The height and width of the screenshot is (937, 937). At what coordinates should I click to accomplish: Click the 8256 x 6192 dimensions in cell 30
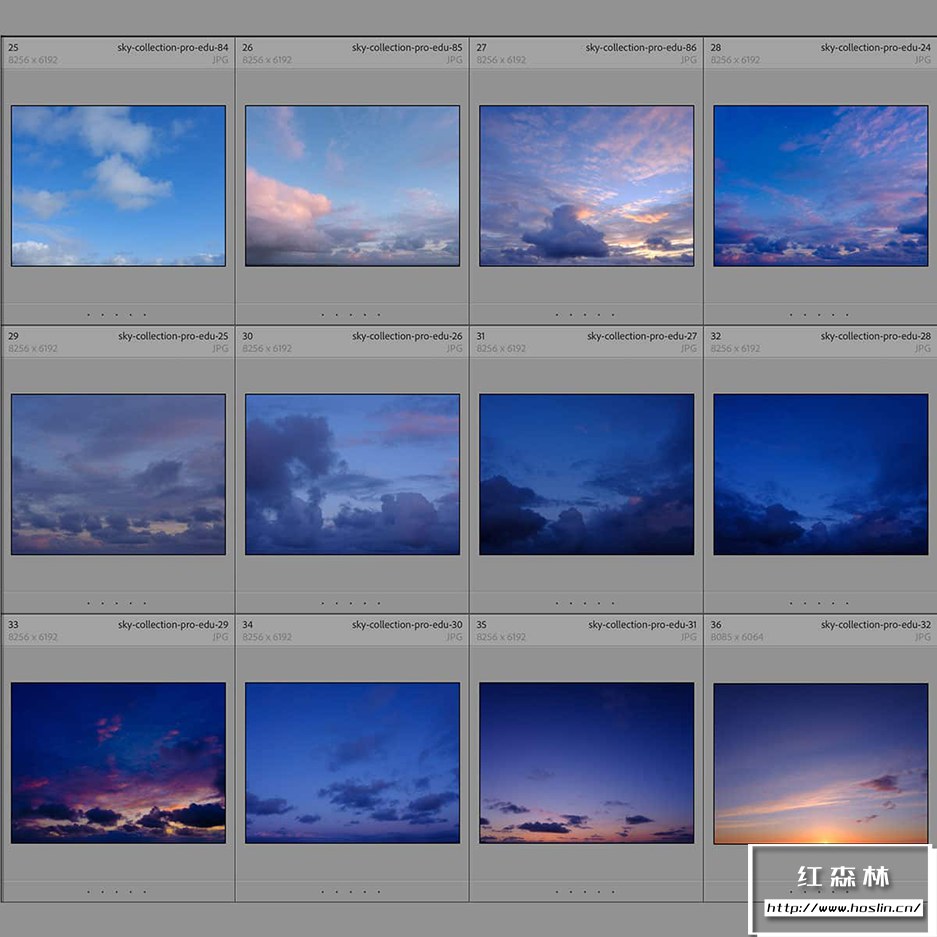pyautogui.click(x=267, y=348)
